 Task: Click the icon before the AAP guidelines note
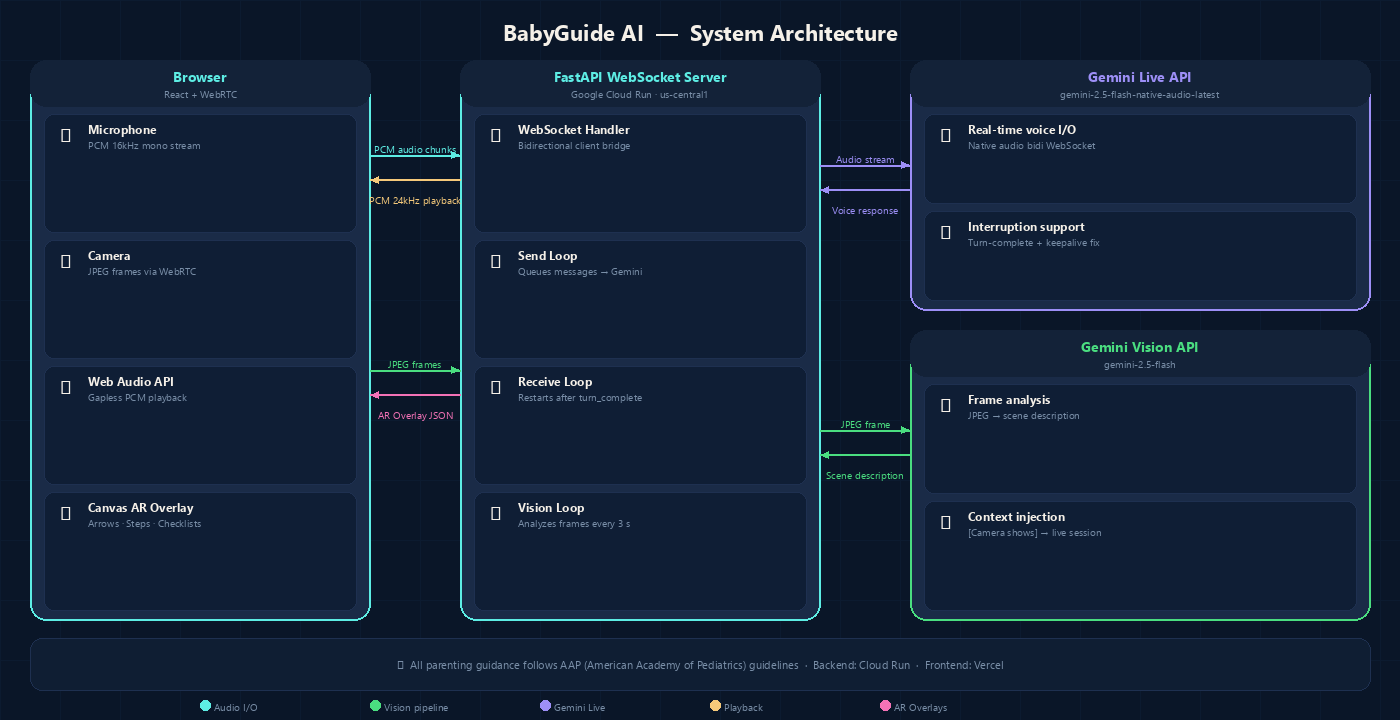click(401, 665)
